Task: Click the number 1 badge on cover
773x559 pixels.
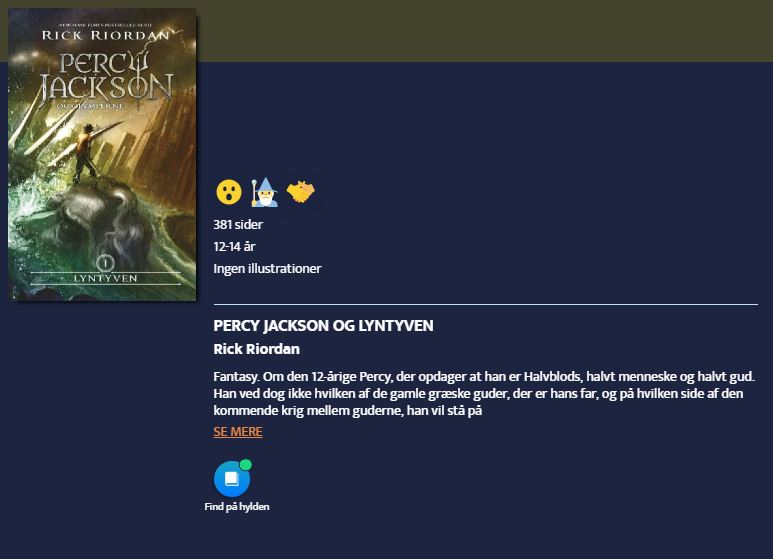Action: pyautogui.click(x=105, y=263)
